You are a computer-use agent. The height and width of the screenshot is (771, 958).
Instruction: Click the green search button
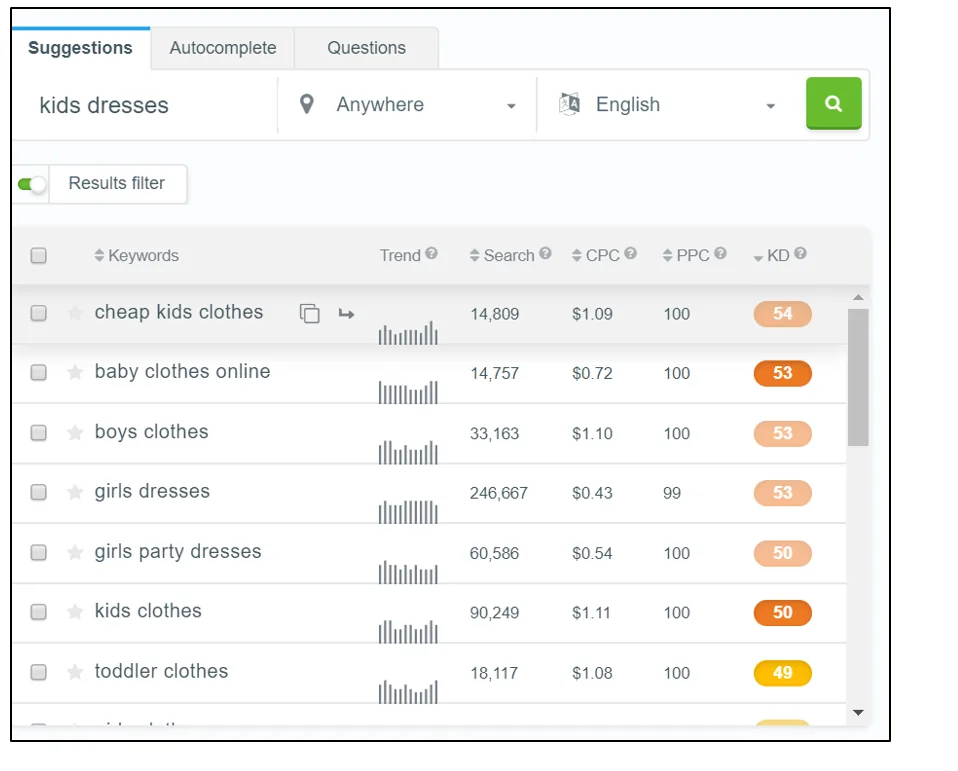point(833,104)
